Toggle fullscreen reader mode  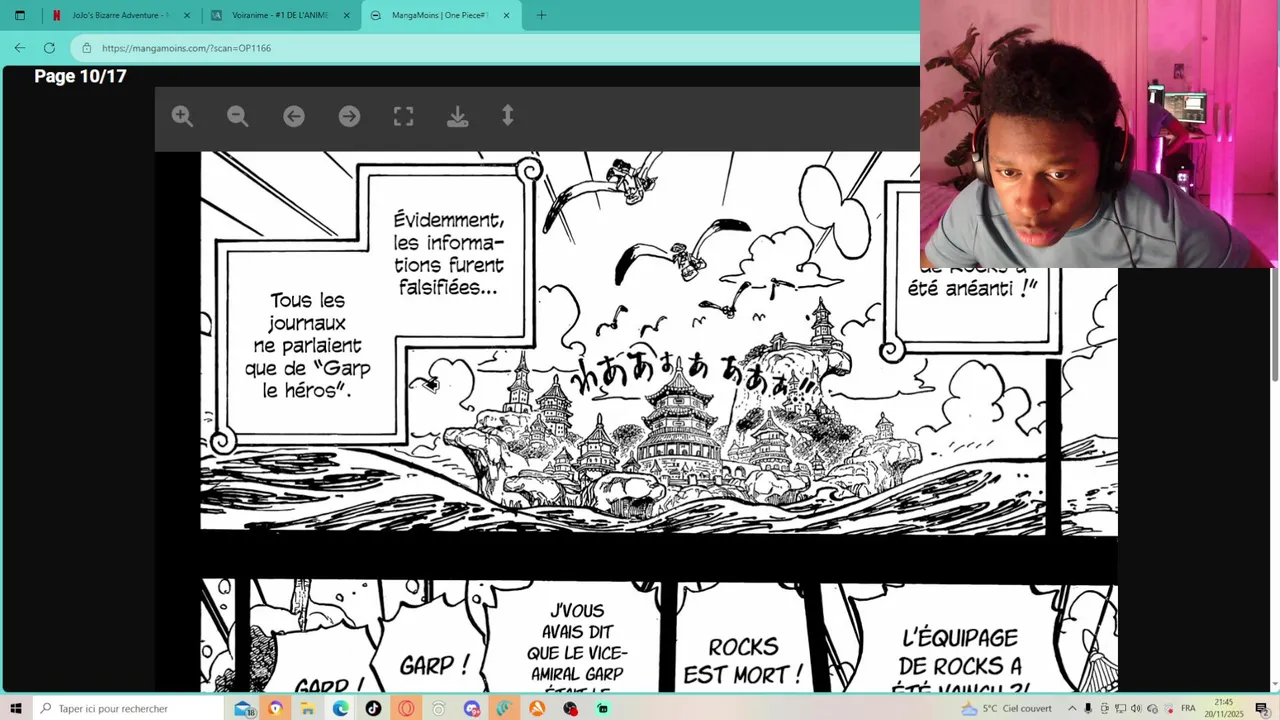point(403,116)
